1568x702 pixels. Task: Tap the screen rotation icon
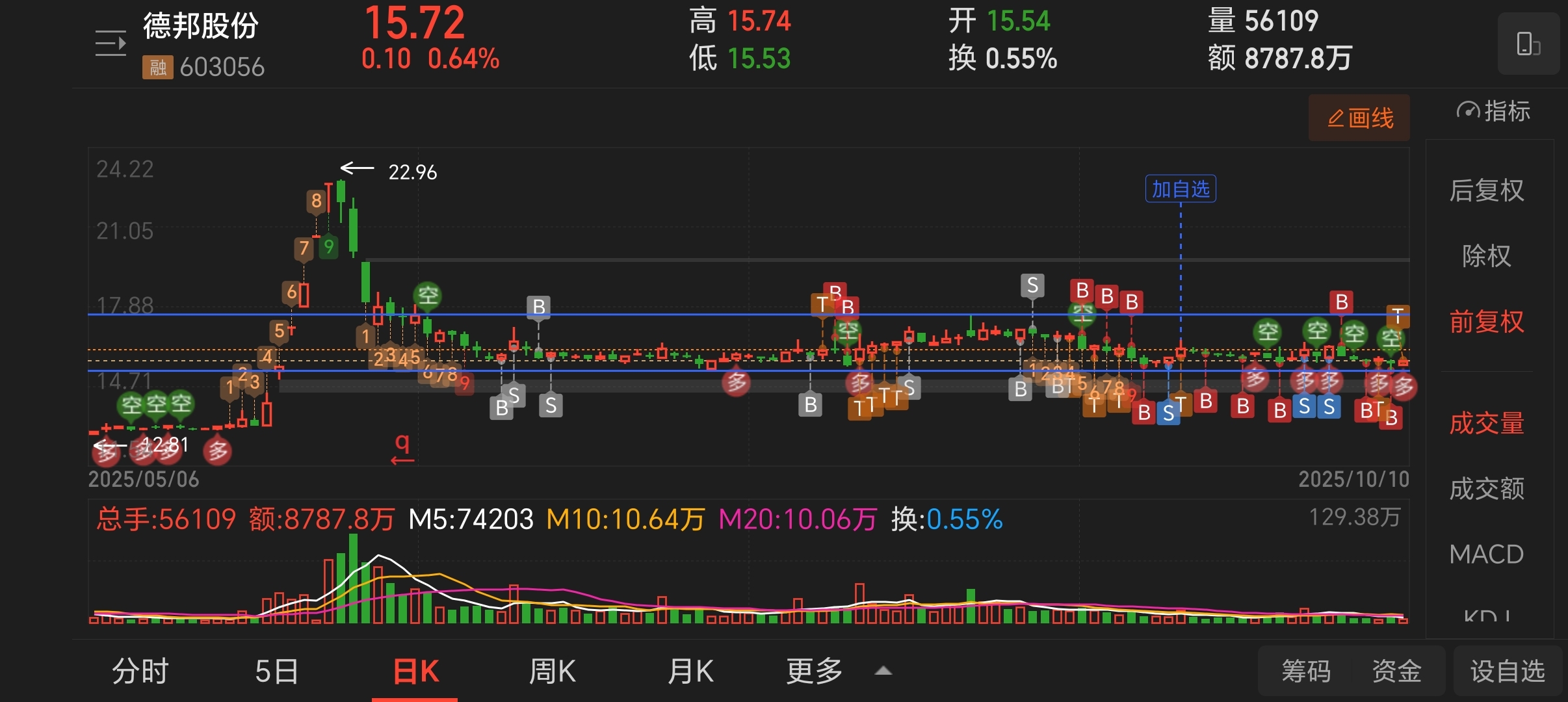pyautogui.click(x=1528, y=44)
